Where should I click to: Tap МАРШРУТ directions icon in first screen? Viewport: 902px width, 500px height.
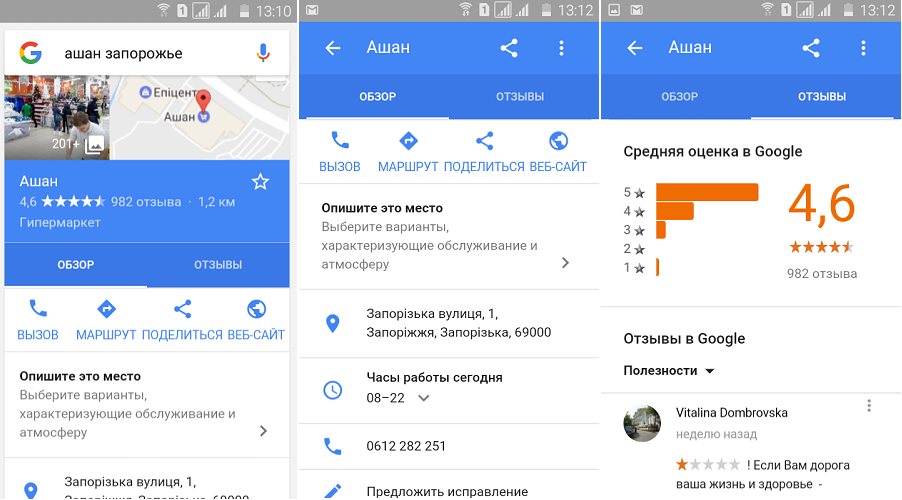click(106, 309)
